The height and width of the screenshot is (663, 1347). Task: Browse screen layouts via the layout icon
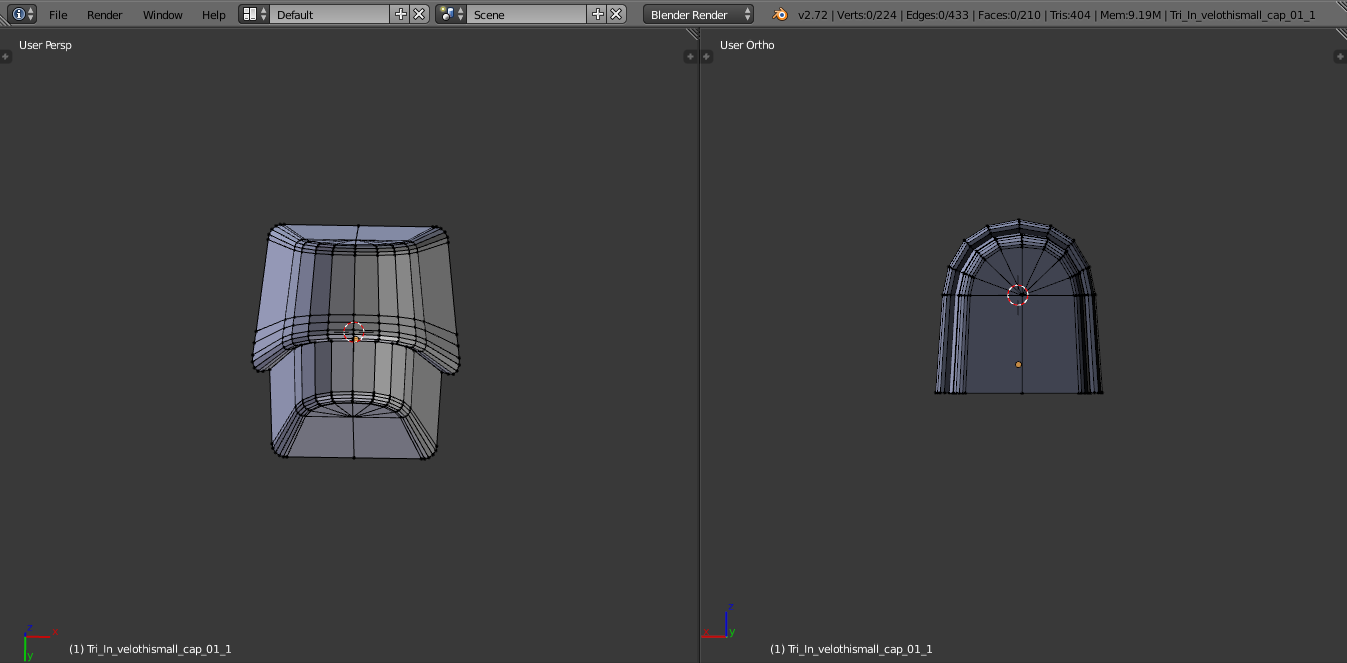255,14
